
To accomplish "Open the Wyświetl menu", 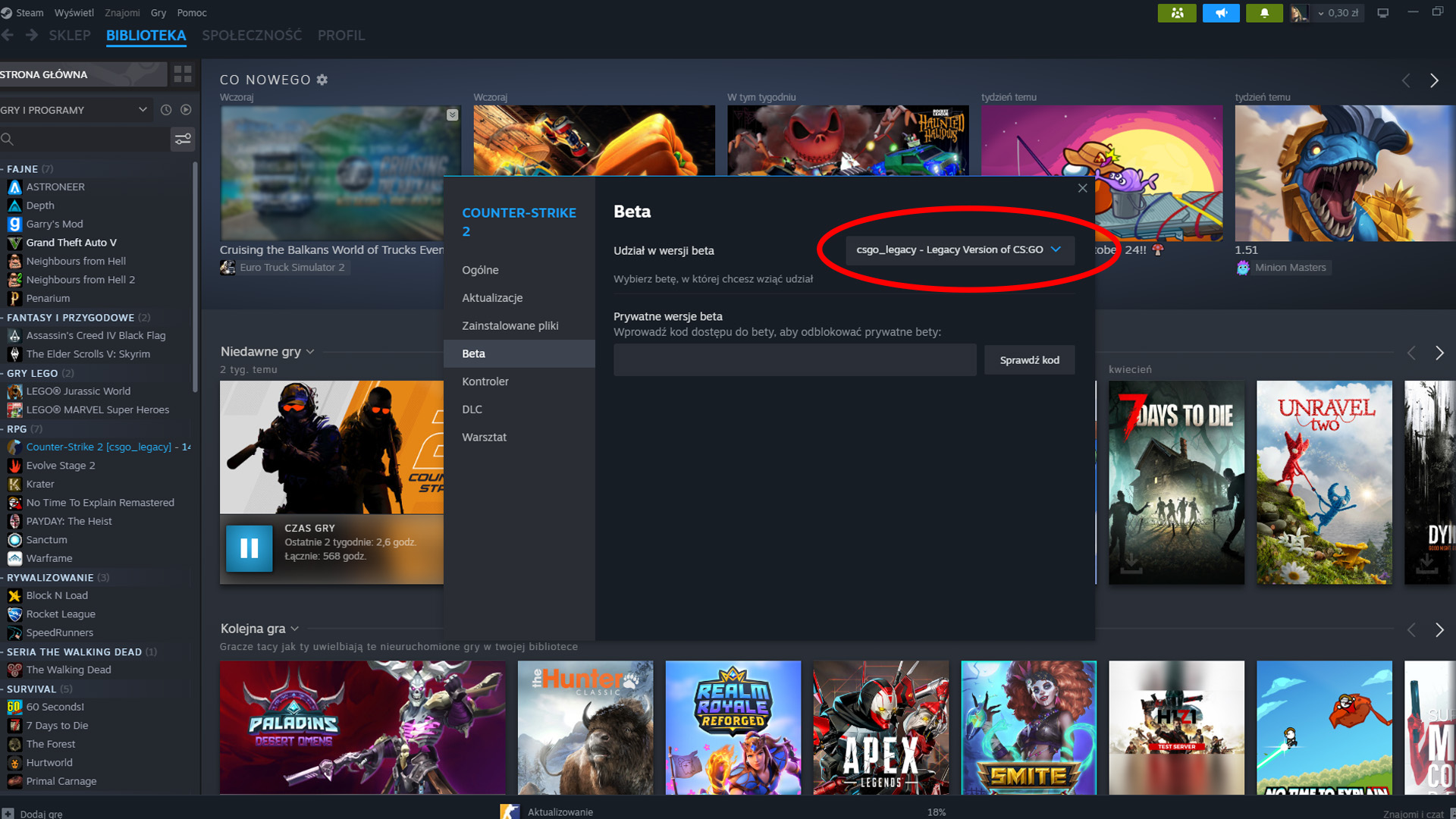I will click(74, 13).
